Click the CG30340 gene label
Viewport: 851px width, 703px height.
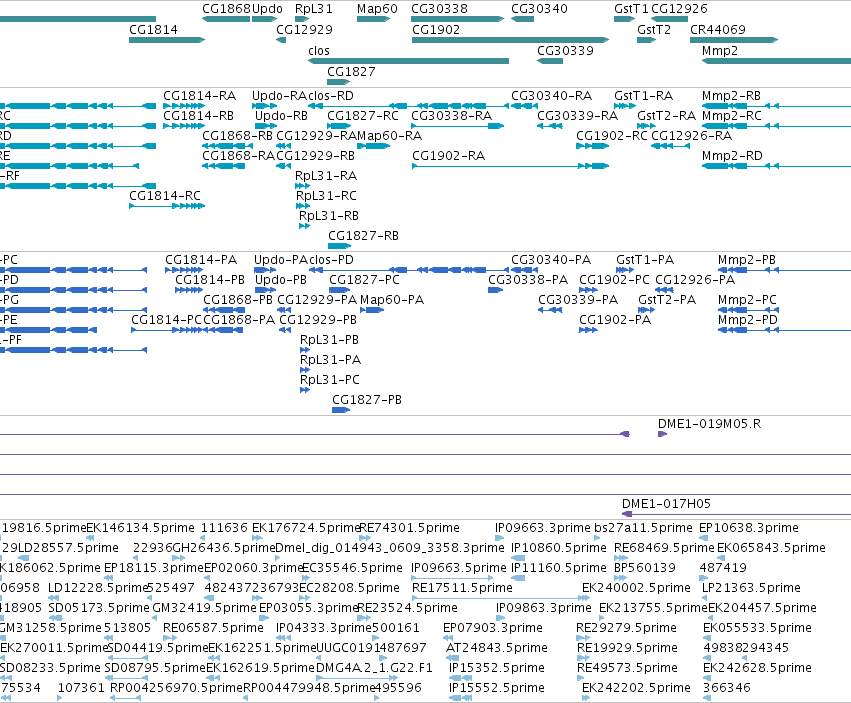(539, 9)
